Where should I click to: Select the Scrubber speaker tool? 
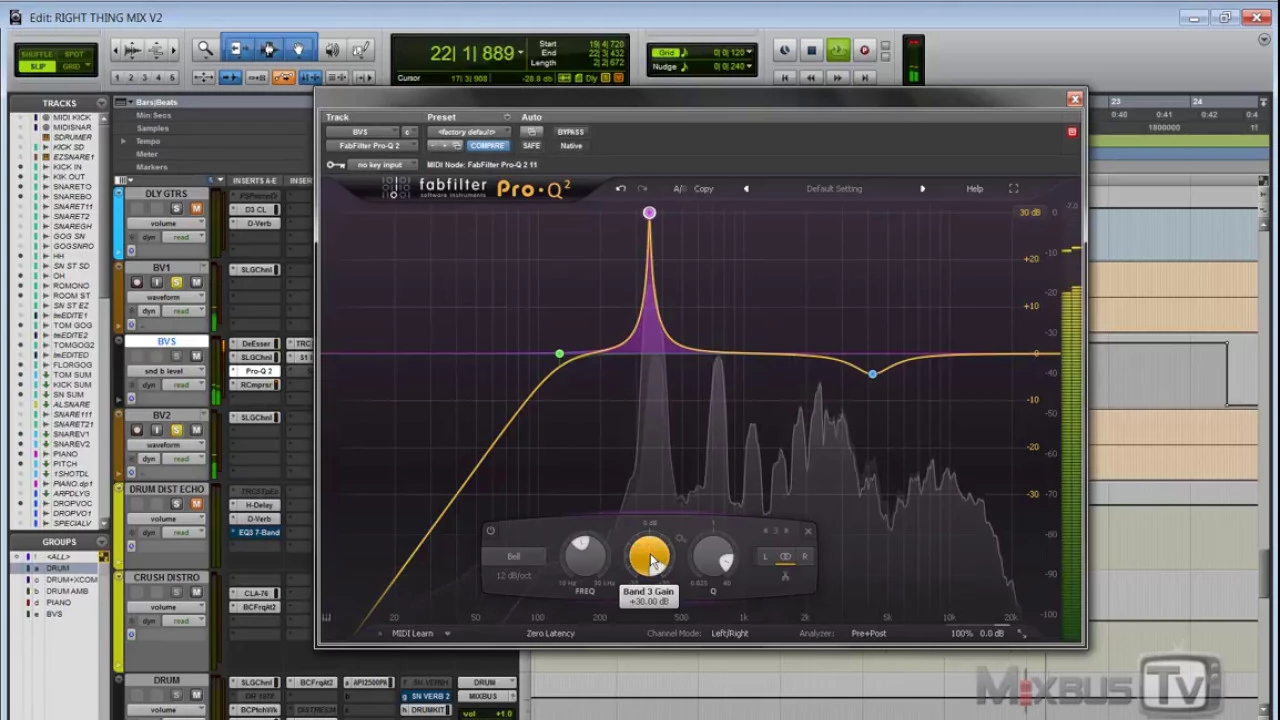[x=332, y=49]
